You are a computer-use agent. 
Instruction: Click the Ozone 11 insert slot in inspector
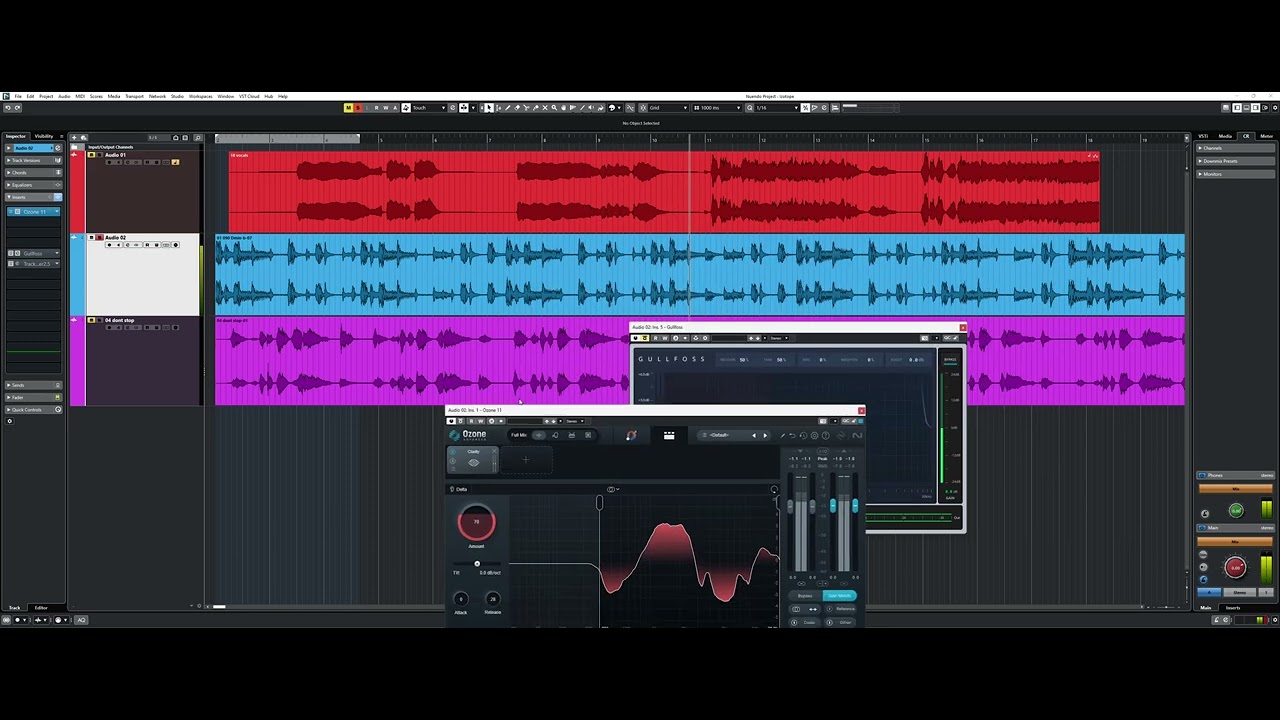tap(33, 212)
